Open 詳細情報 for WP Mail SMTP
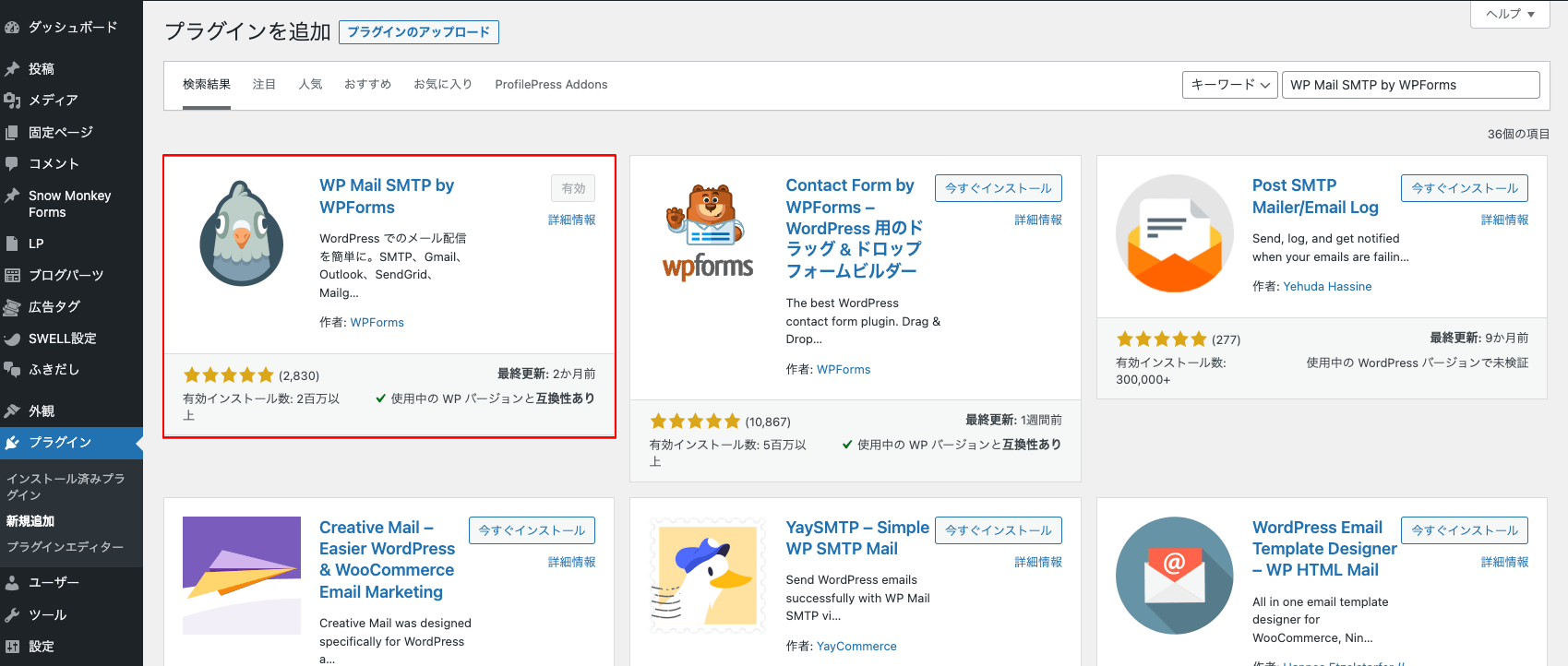This screenshot has height=666, width=1568. 572,220
